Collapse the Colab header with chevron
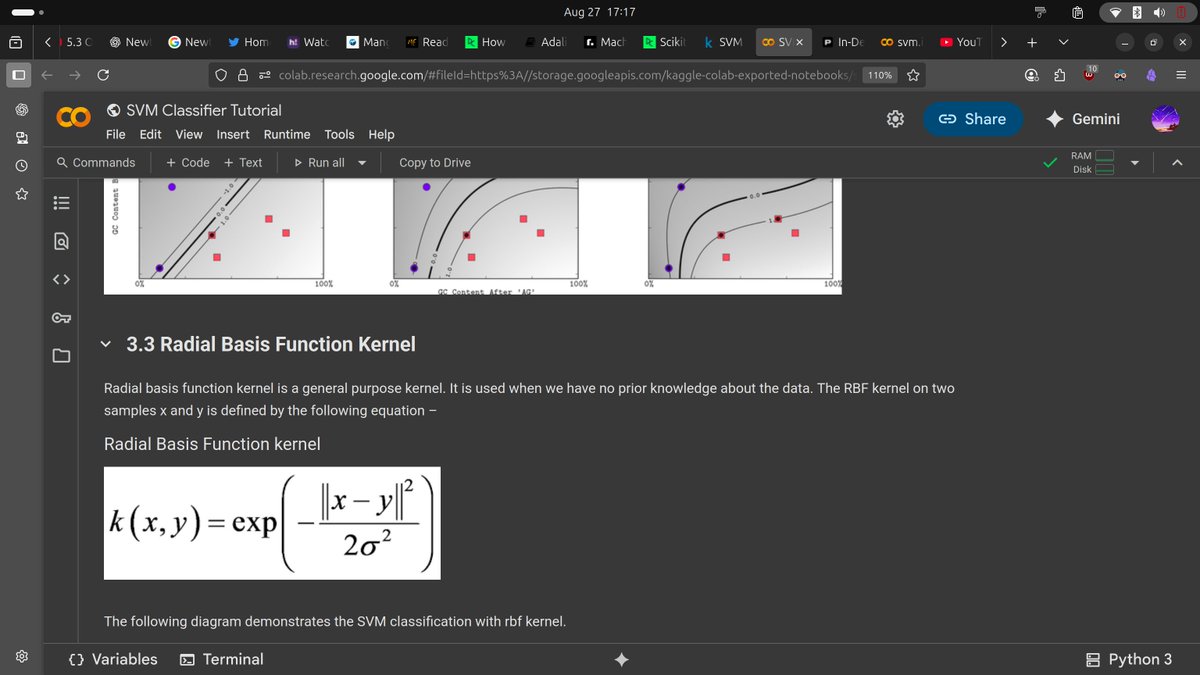This screenshot has width=1200, height=675. coord(1176,163)
